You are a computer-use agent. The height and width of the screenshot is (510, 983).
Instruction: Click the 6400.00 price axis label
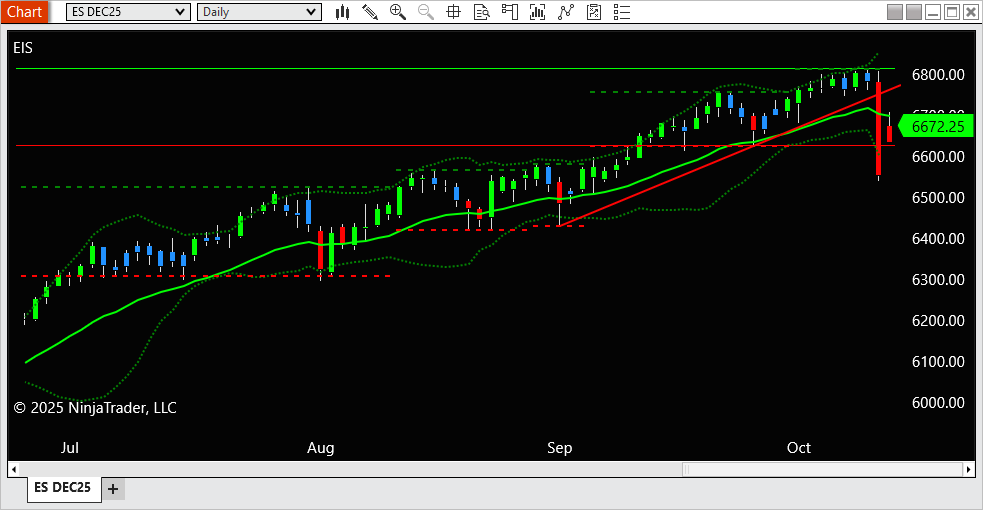click(938, 239)
